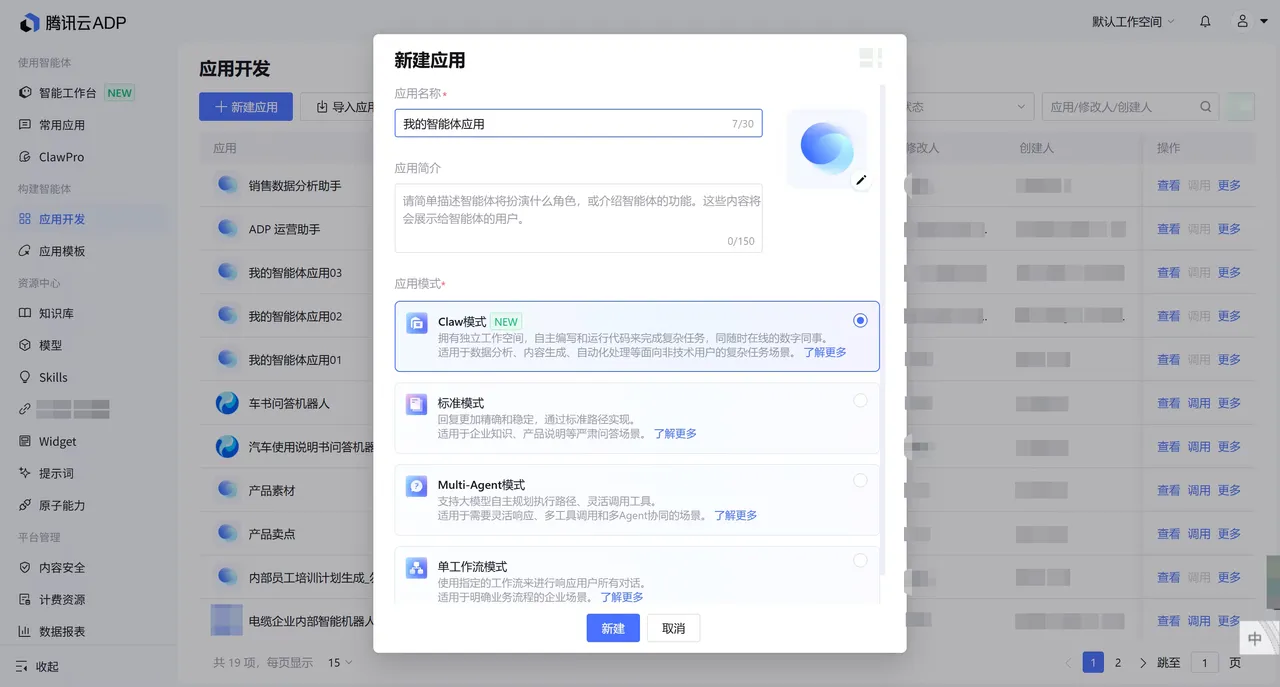Open 更多 for 我的智能体应用01 row
The width and height of the screenshot is (1280, 687).
tap(1229, 359)
